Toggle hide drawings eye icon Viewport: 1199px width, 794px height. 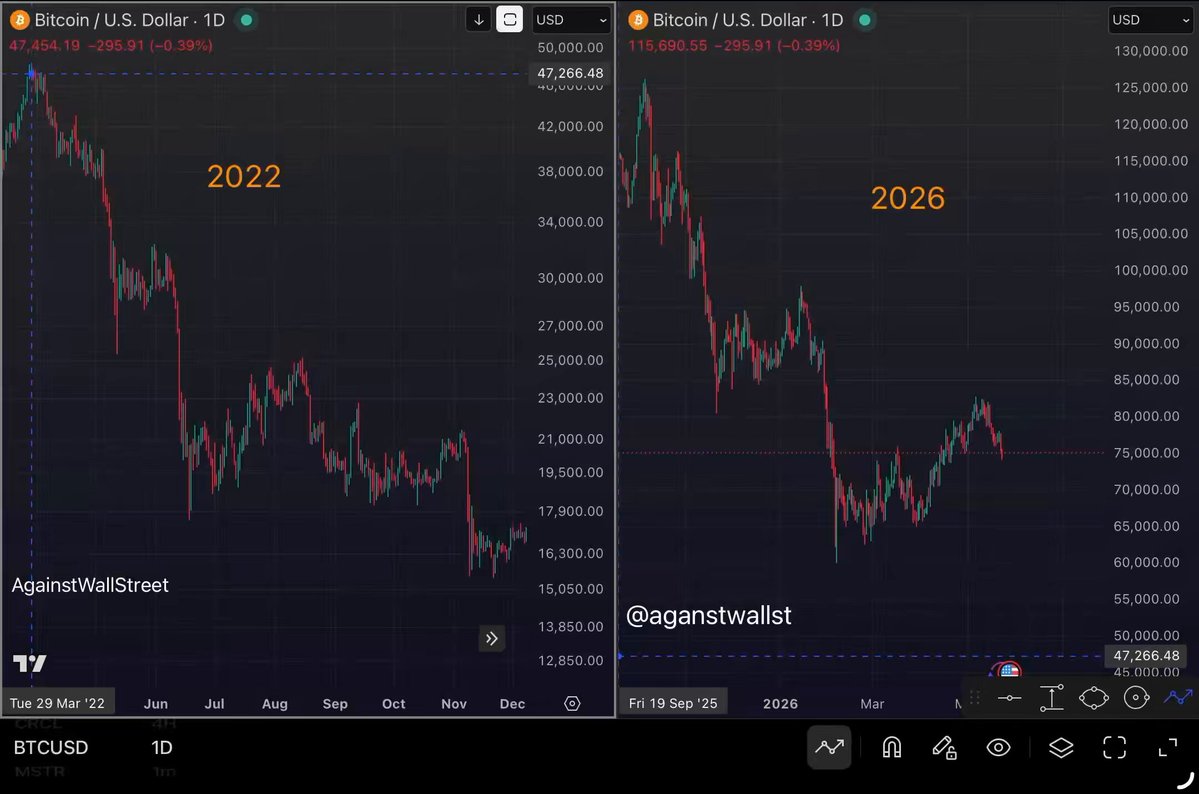pos(998,747)
